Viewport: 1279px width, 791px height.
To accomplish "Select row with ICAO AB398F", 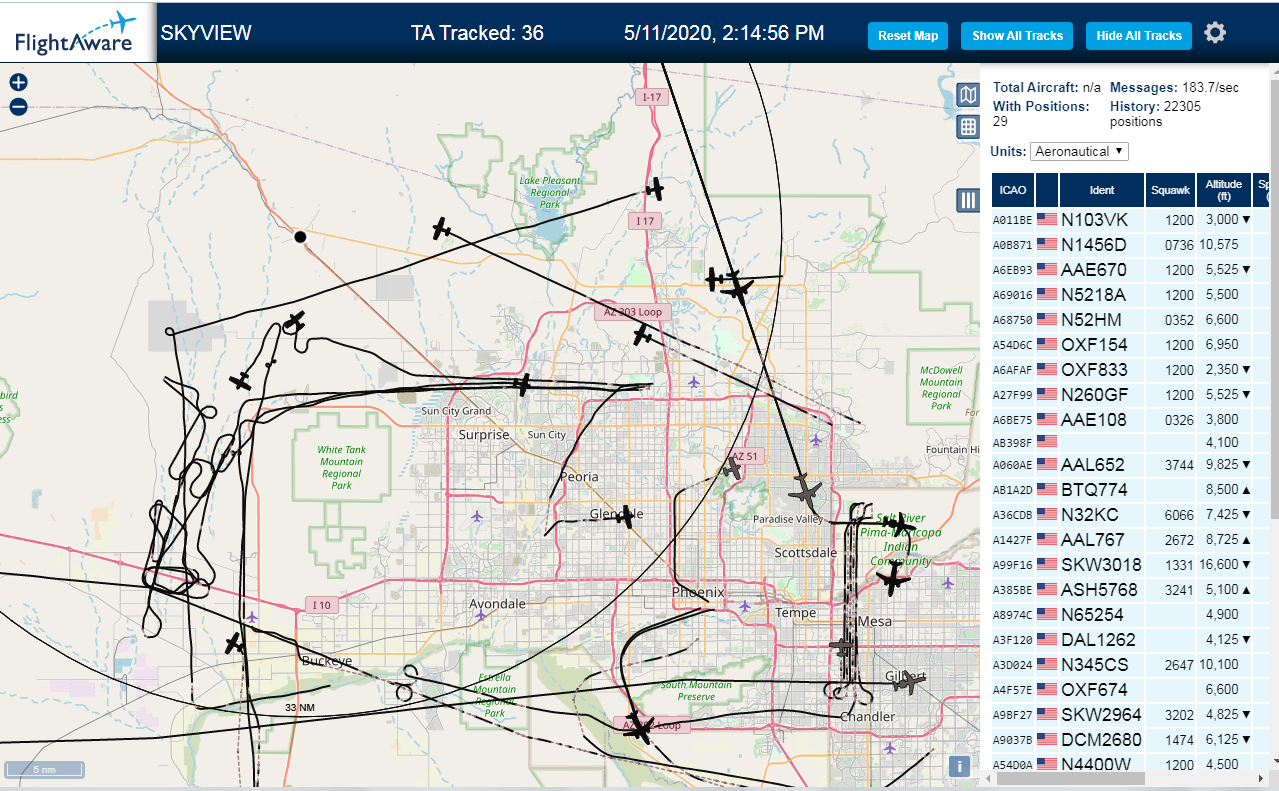I will coord(1130,441).
